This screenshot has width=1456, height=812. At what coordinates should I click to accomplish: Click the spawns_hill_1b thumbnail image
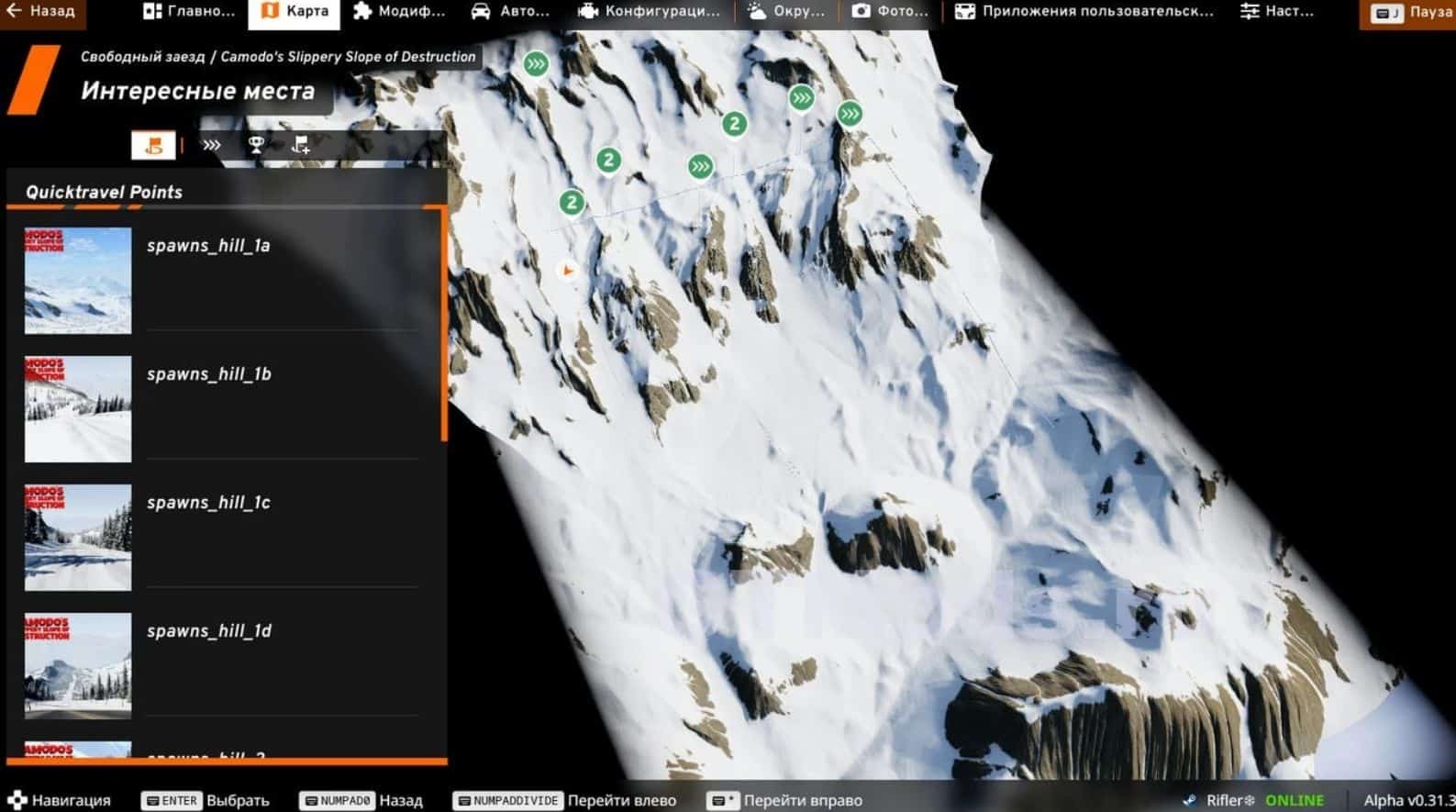point(78,409)
